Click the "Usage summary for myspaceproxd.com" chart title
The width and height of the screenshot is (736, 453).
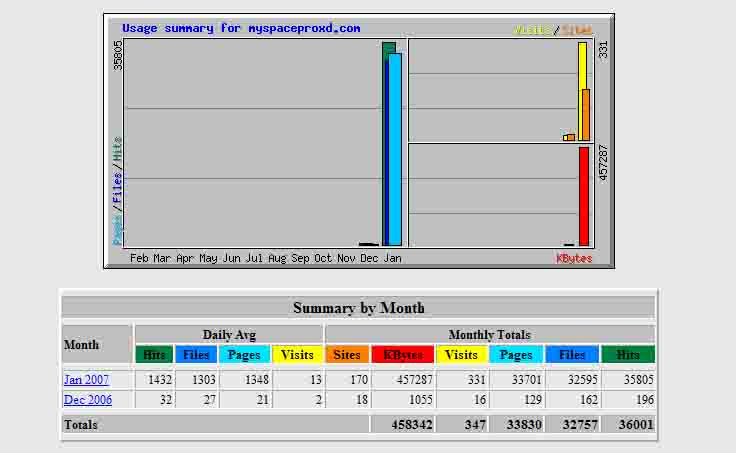click(x=241, y=29)
